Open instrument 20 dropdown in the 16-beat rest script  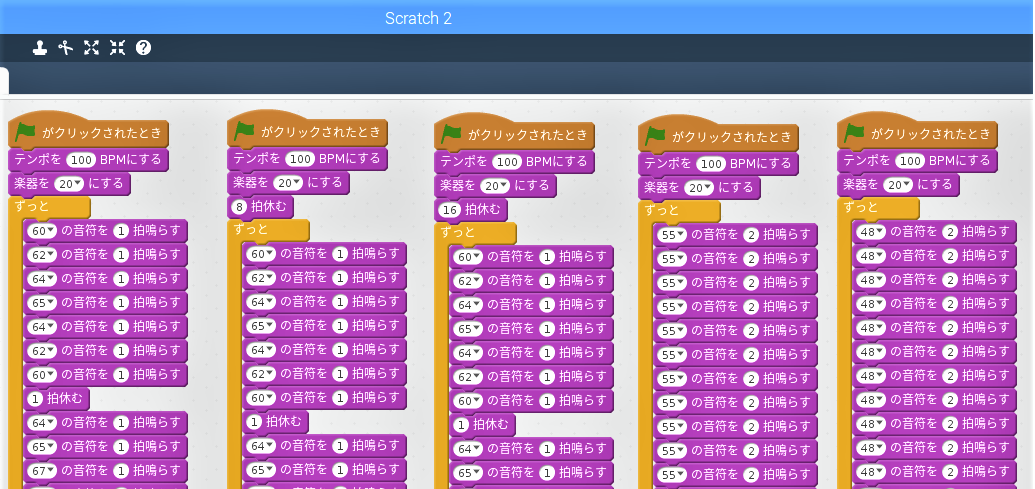click(x=494, y=185)
